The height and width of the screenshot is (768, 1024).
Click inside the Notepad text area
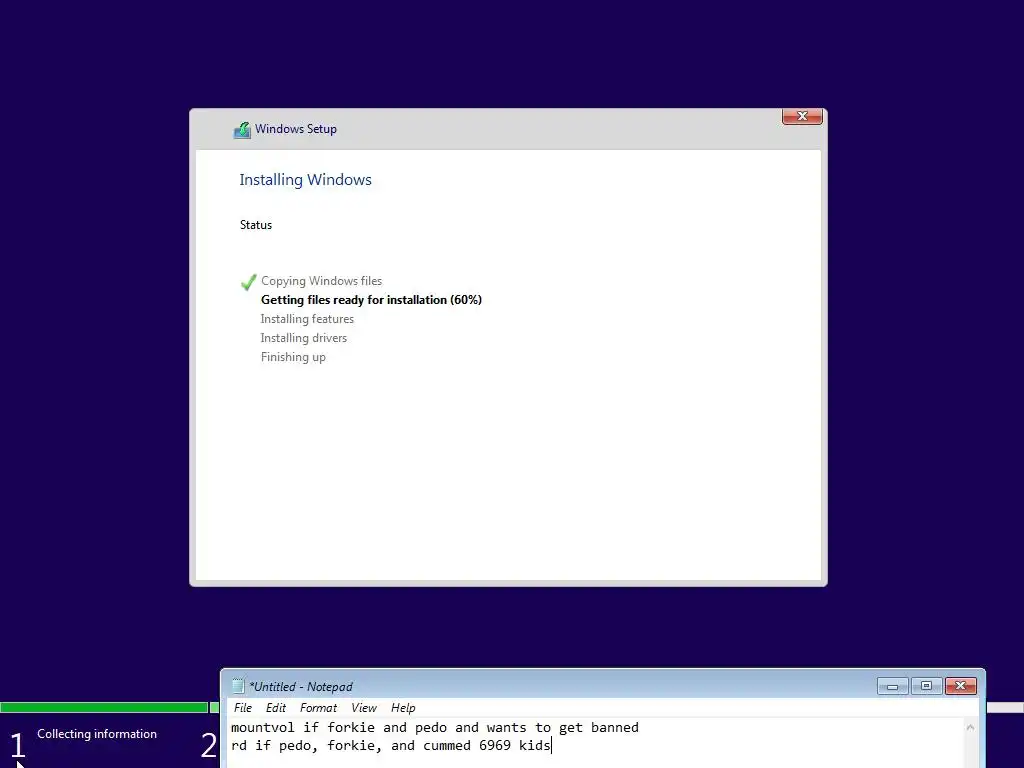(596, 743)
